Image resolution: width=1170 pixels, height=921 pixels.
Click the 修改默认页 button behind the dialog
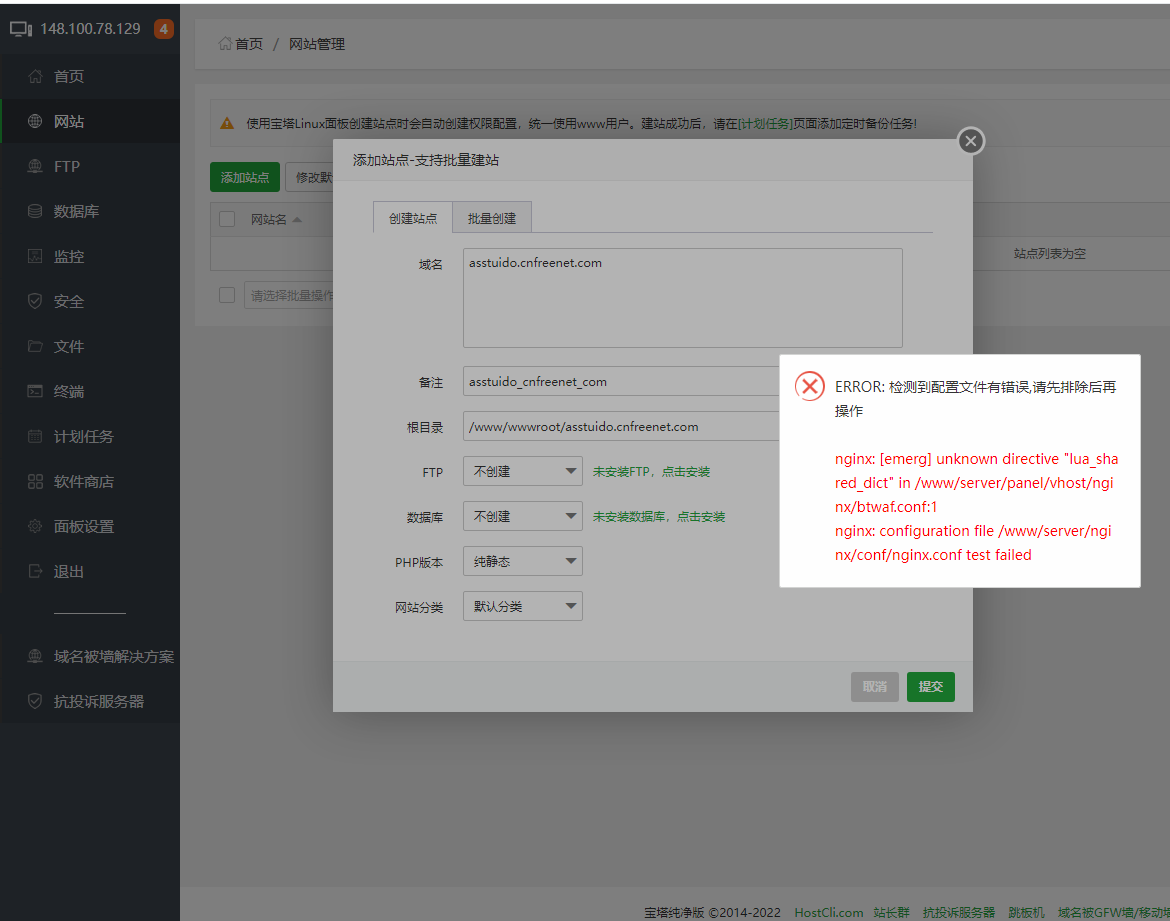coord(310,177)
